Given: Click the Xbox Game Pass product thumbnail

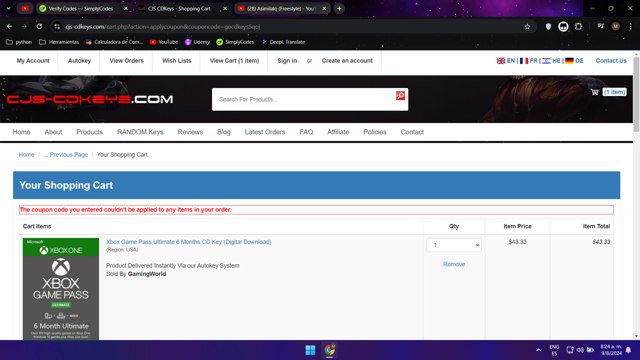Looking at the screenshot, I should (61, 289).
